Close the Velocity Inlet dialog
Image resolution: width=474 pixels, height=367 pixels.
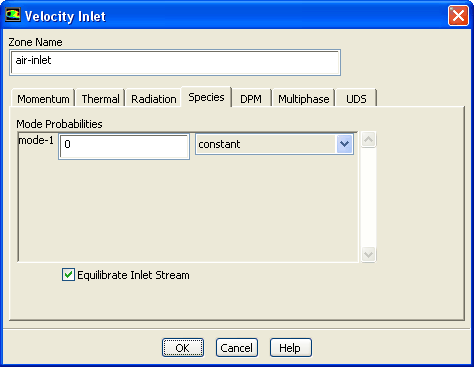(458, 16)
